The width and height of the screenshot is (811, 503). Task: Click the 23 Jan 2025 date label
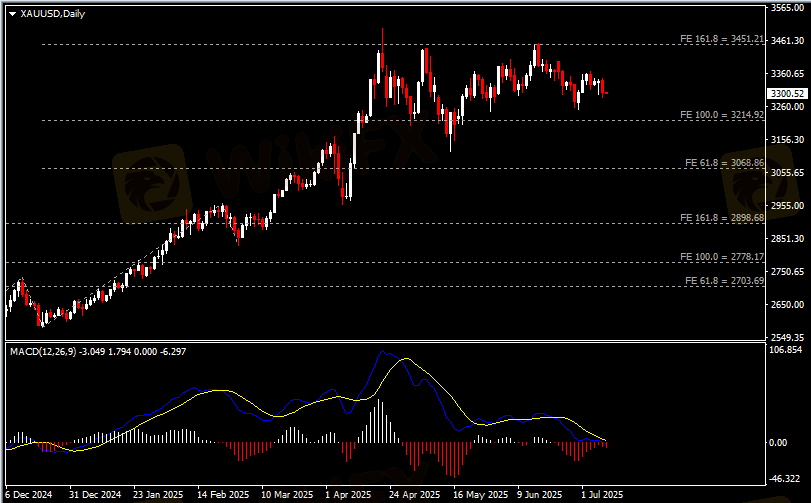coord(158,495)
